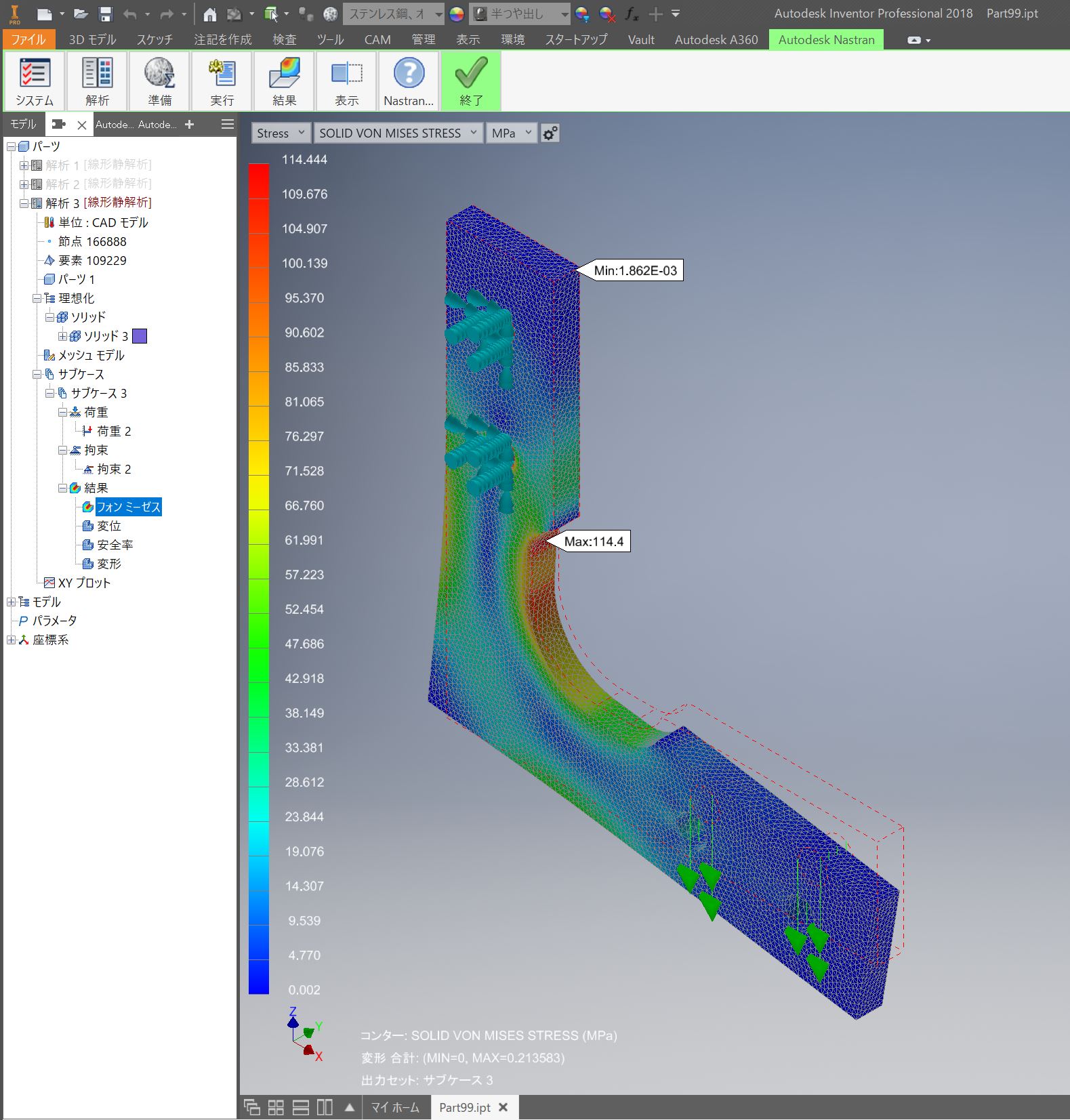
Task: Open the システム settings tool
Action: pos(34,81)
